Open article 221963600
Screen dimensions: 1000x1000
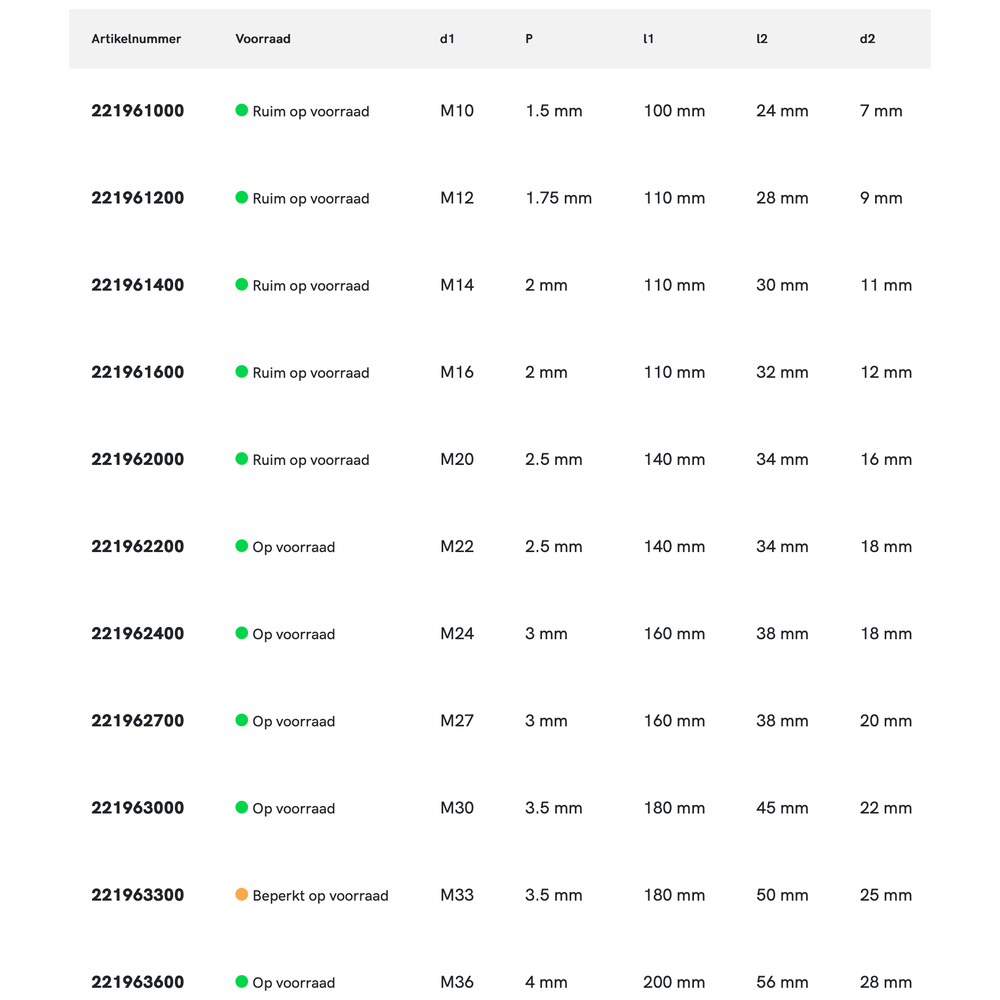tap(138, 982)
